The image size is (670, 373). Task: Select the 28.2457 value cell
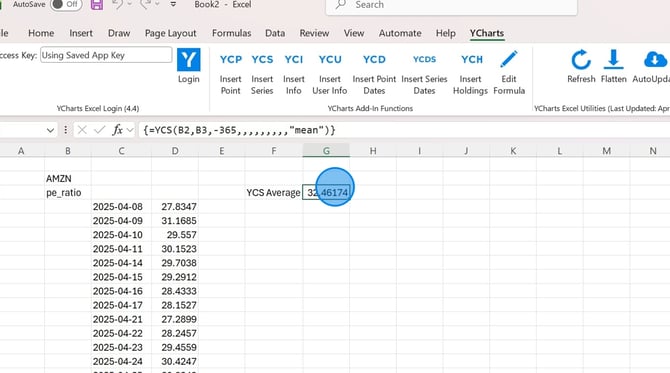[x=175, y=333]
